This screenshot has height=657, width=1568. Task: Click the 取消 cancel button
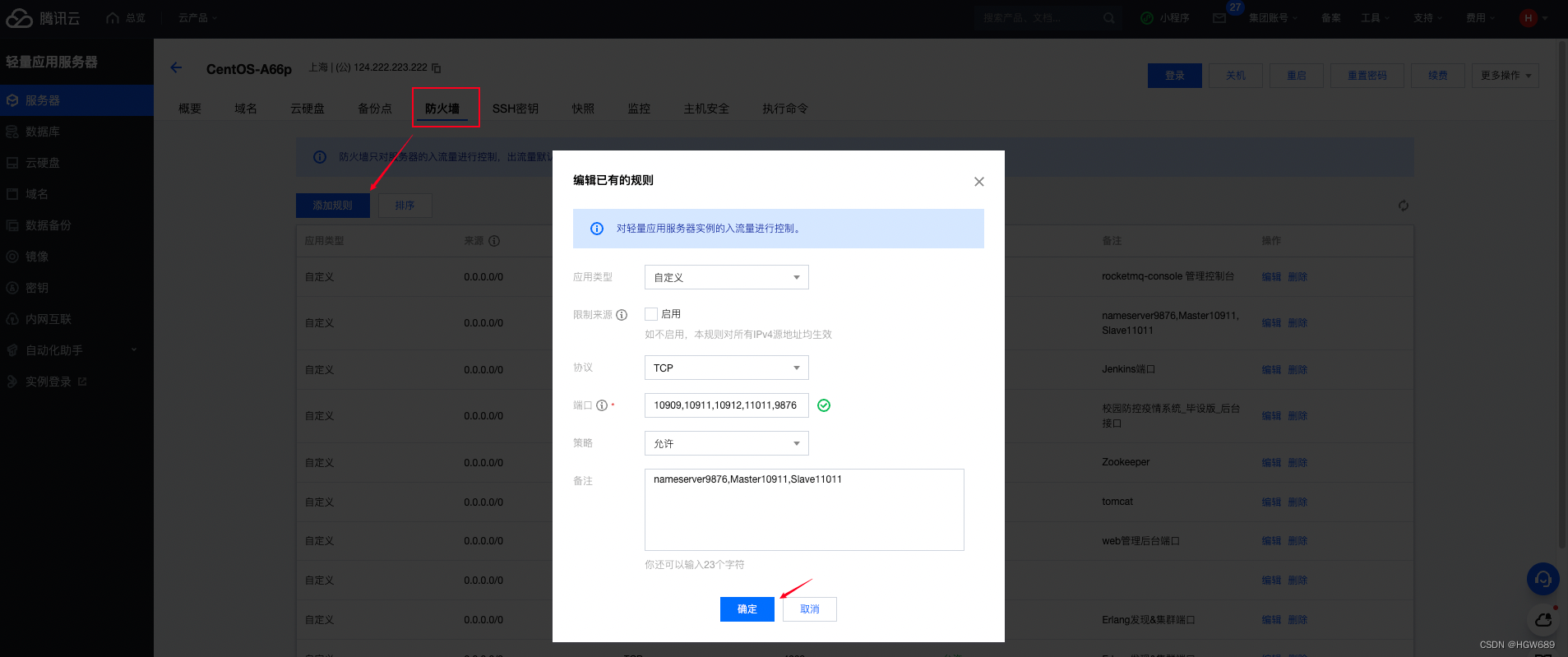(x=810, y=609)
